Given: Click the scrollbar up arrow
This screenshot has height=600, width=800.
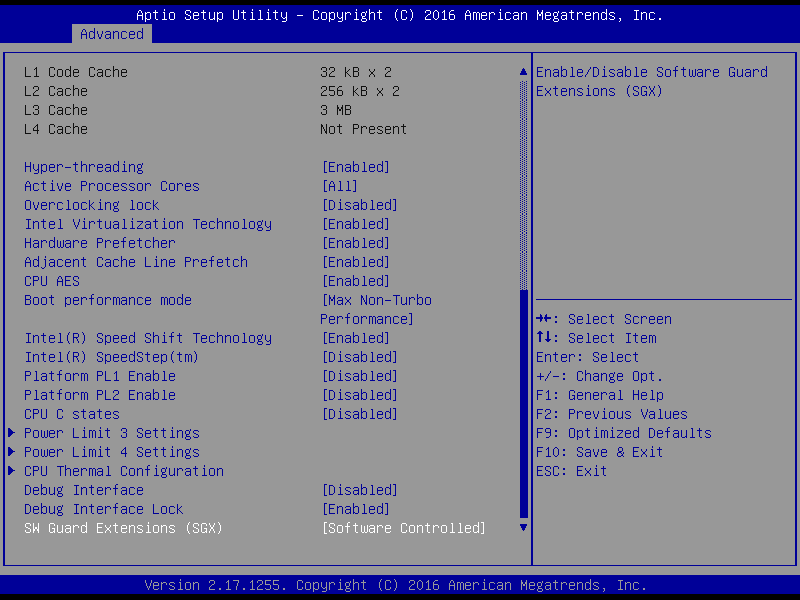Looking at the screenshot, I should [x=522, y=72].
